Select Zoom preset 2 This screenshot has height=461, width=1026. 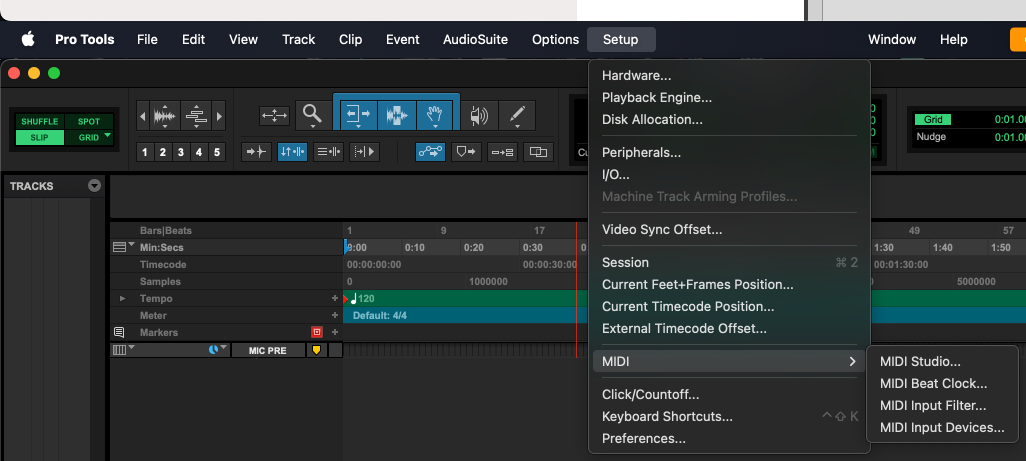(162, 152)
